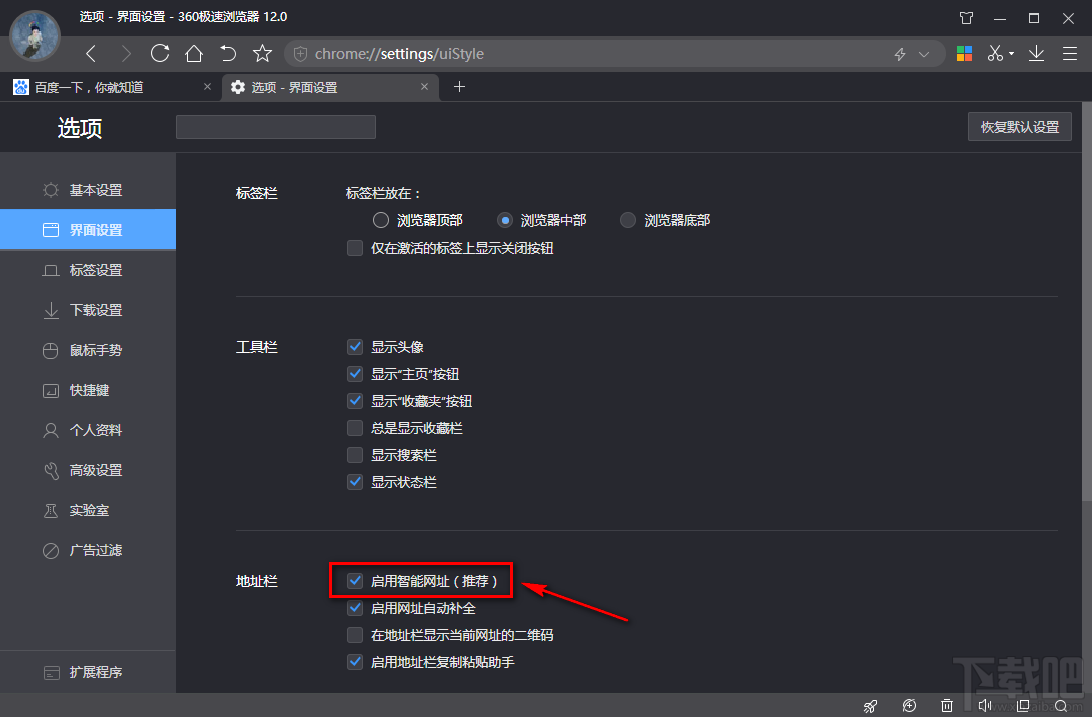Open 个人资料 in the sidebar
The image size is (1092, 717).
point(88,430)
